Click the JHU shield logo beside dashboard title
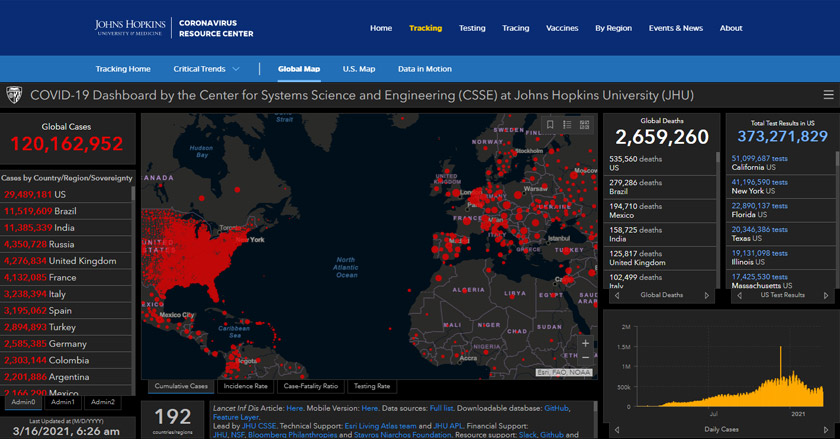The image size is (840, 439). [14, 95]
